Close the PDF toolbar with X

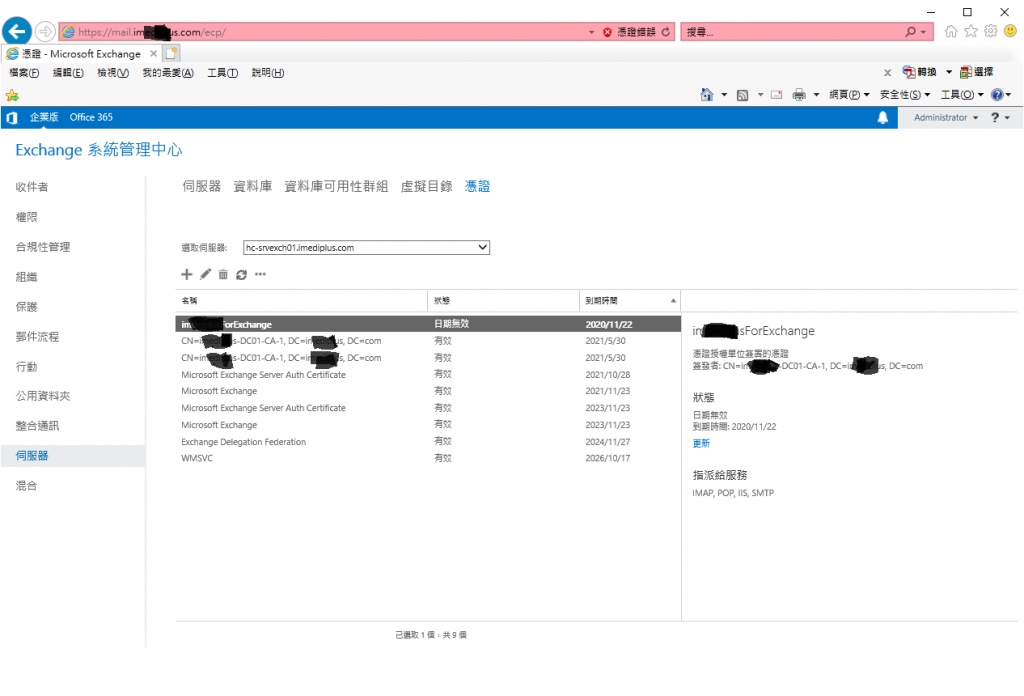click(x=888, y=72)
